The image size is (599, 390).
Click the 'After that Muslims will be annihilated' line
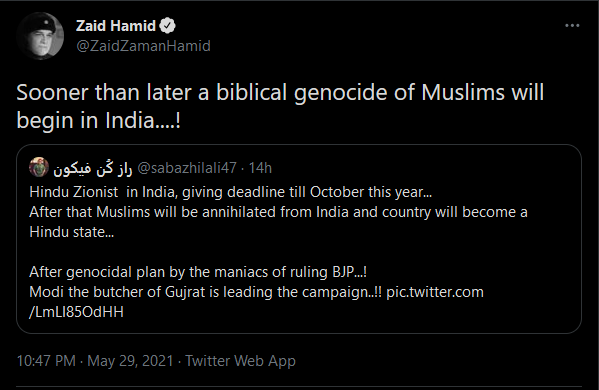point(278,212)
